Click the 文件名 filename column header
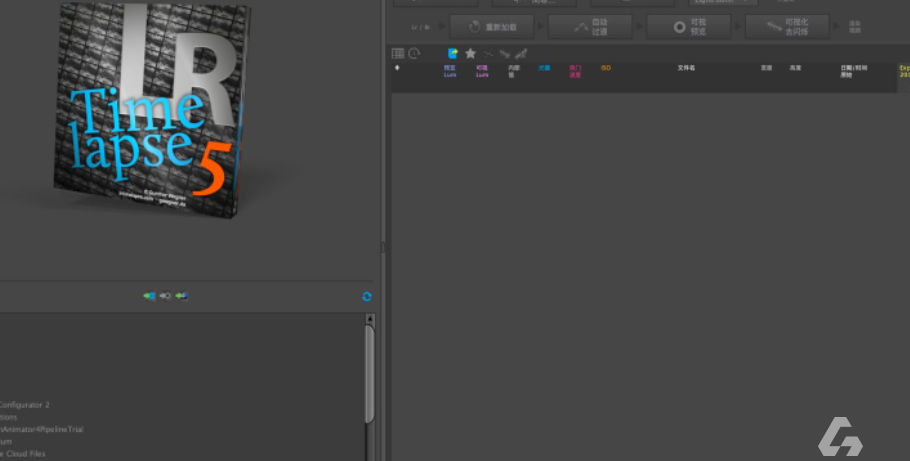This screenshot has width=910, height=461. [x=686, y=68]
